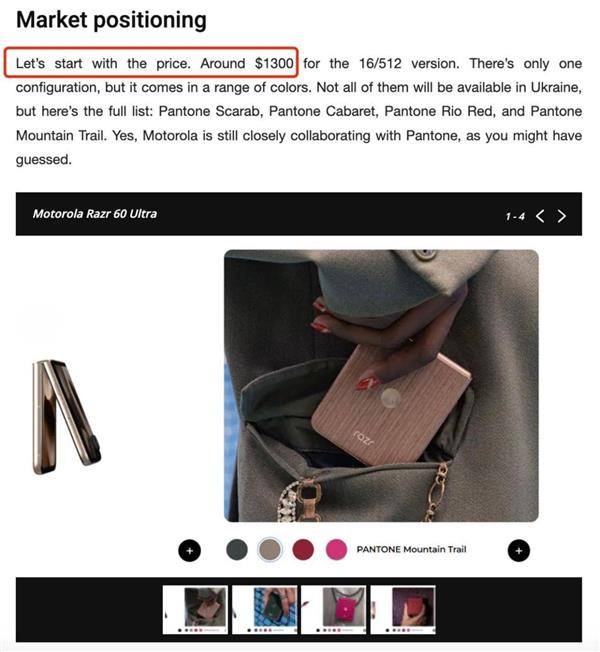This screenshot has width=600, height=652.
Task: Click the Motorola Razr 60 Ultra gallery title
Action: [95, 214]
